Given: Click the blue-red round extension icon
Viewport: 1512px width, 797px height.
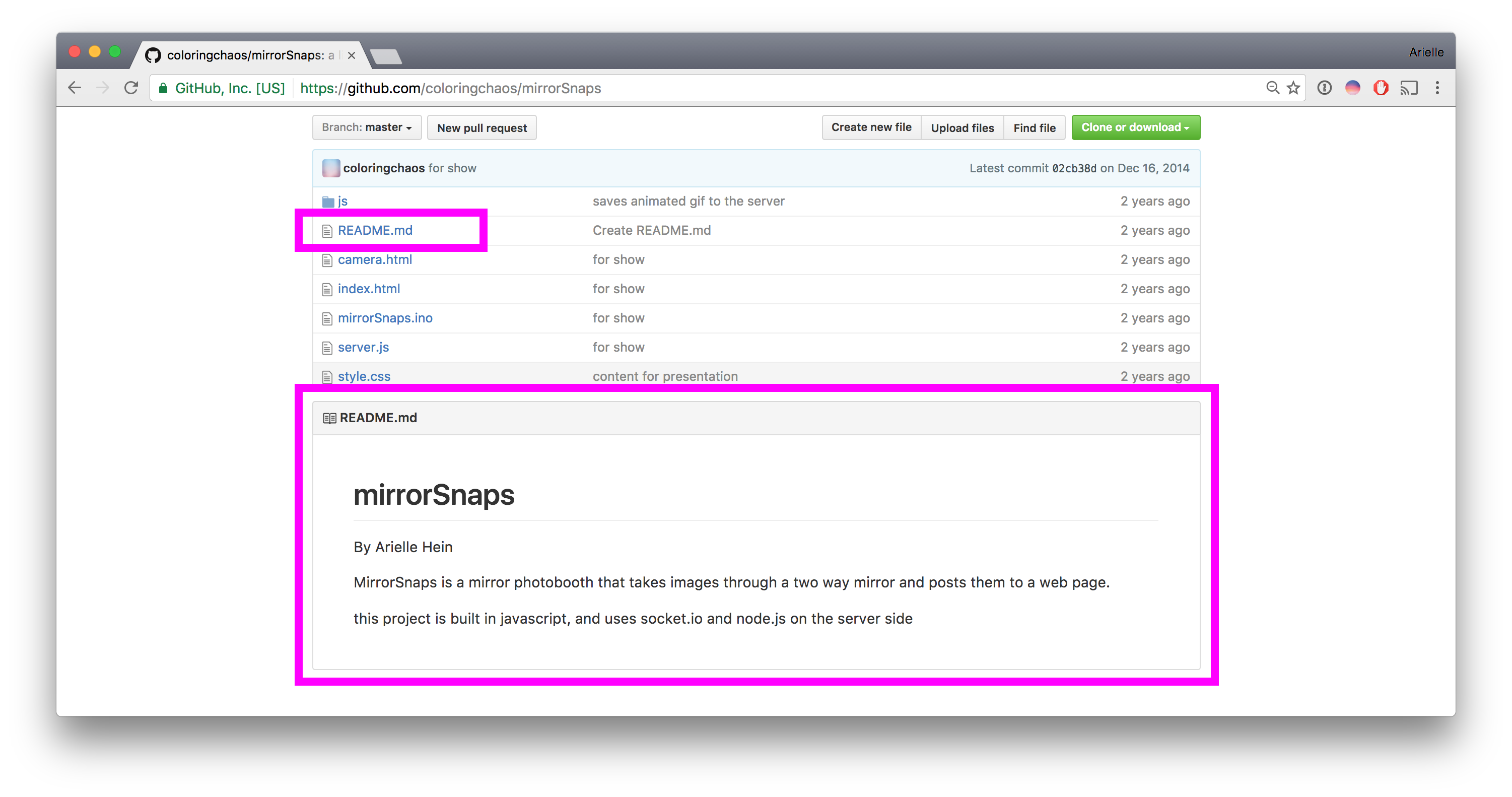Looking at the screenshot, I should click(x=1352, y=88).
